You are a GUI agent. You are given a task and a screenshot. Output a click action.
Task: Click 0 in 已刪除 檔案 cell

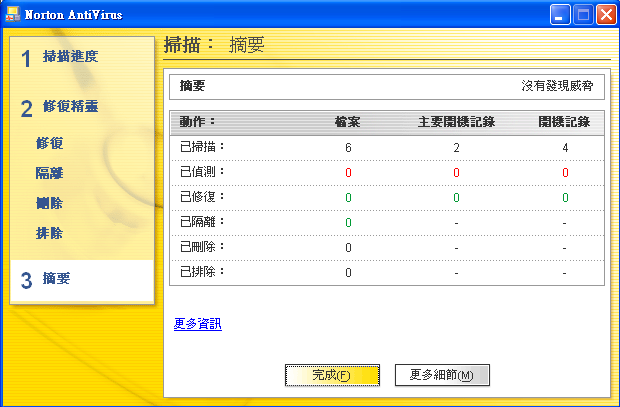(x=348, y=248)
